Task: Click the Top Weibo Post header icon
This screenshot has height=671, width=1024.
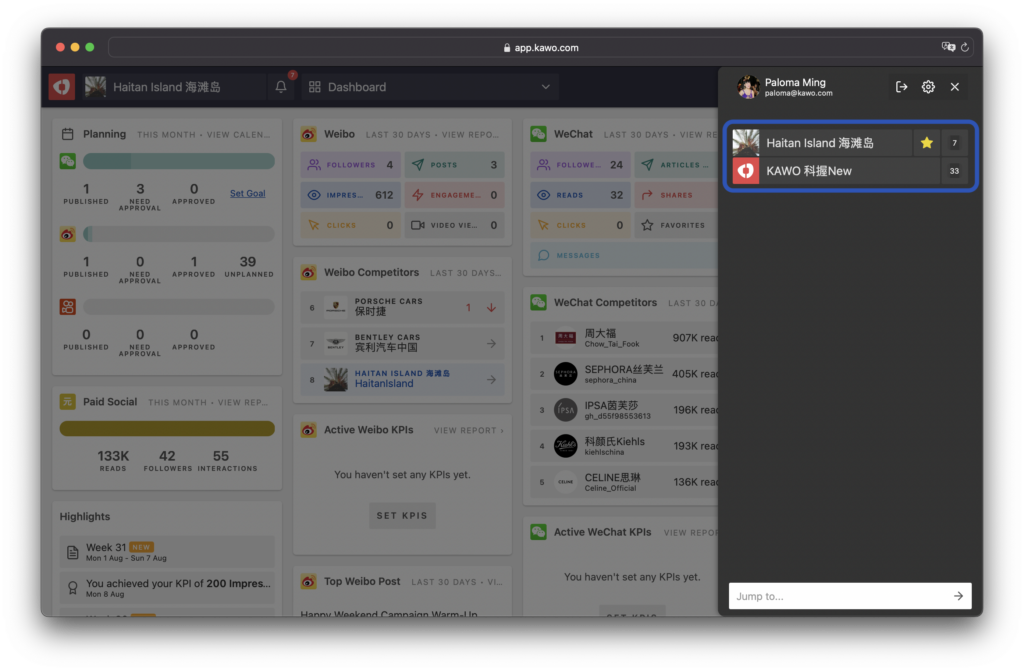Action: click(x=309, y=581)
